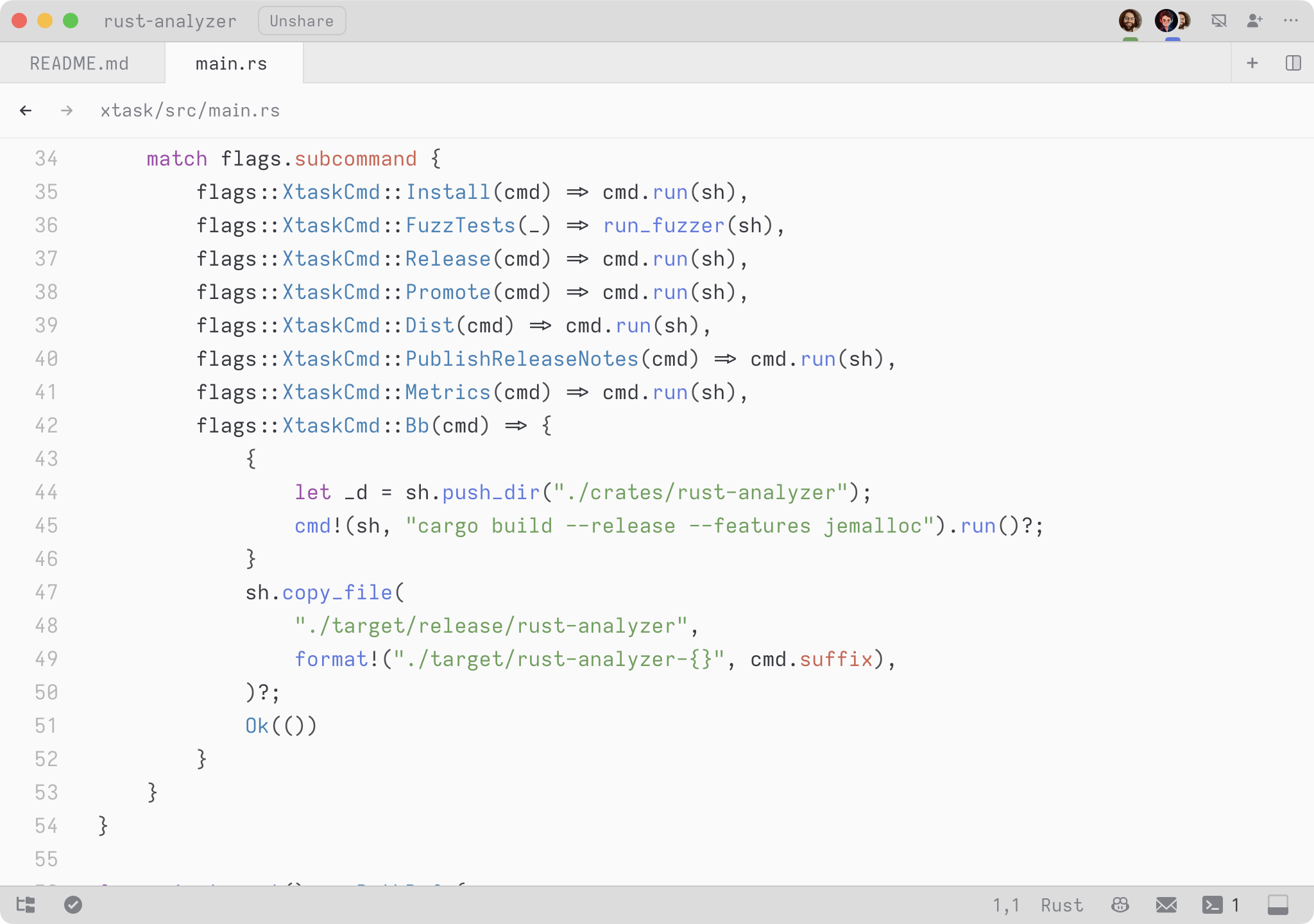Click push_dir on line 44

click(491, 492)
